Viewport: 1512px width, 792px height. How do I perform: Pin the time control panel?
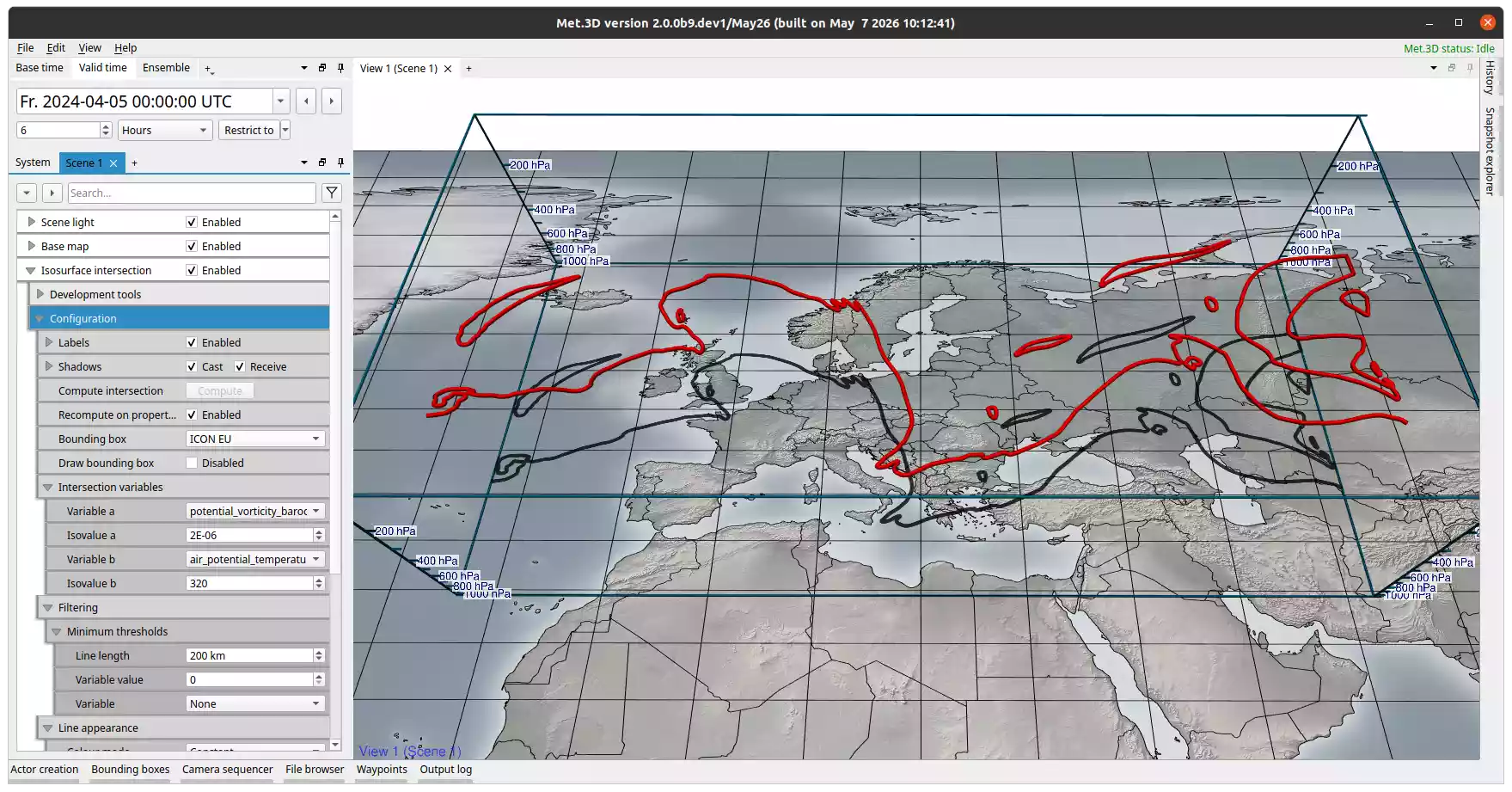click(x=340, y=67)
